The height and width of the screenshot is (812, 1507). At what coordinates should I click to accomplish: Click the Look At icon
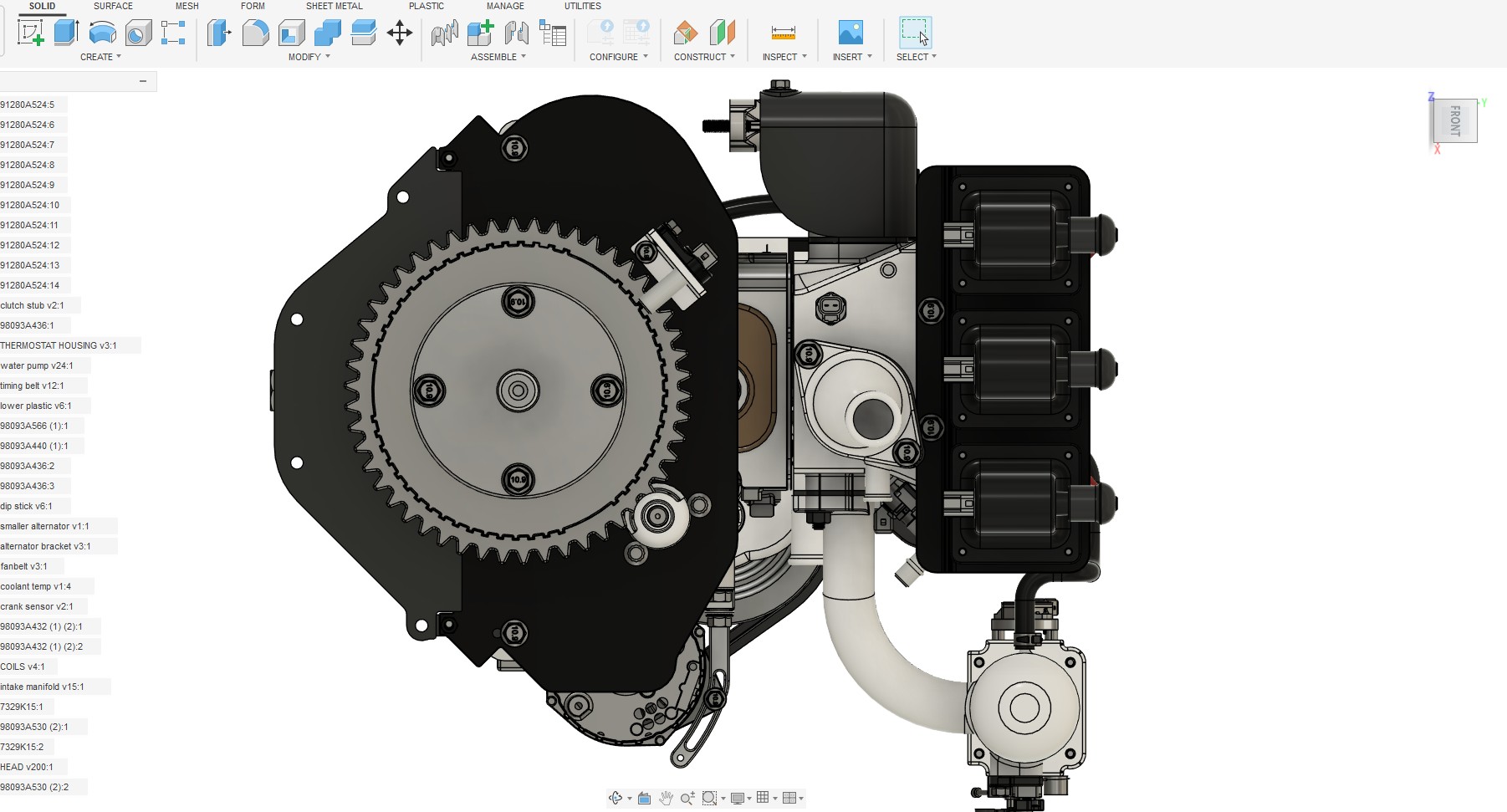[644, 798]
